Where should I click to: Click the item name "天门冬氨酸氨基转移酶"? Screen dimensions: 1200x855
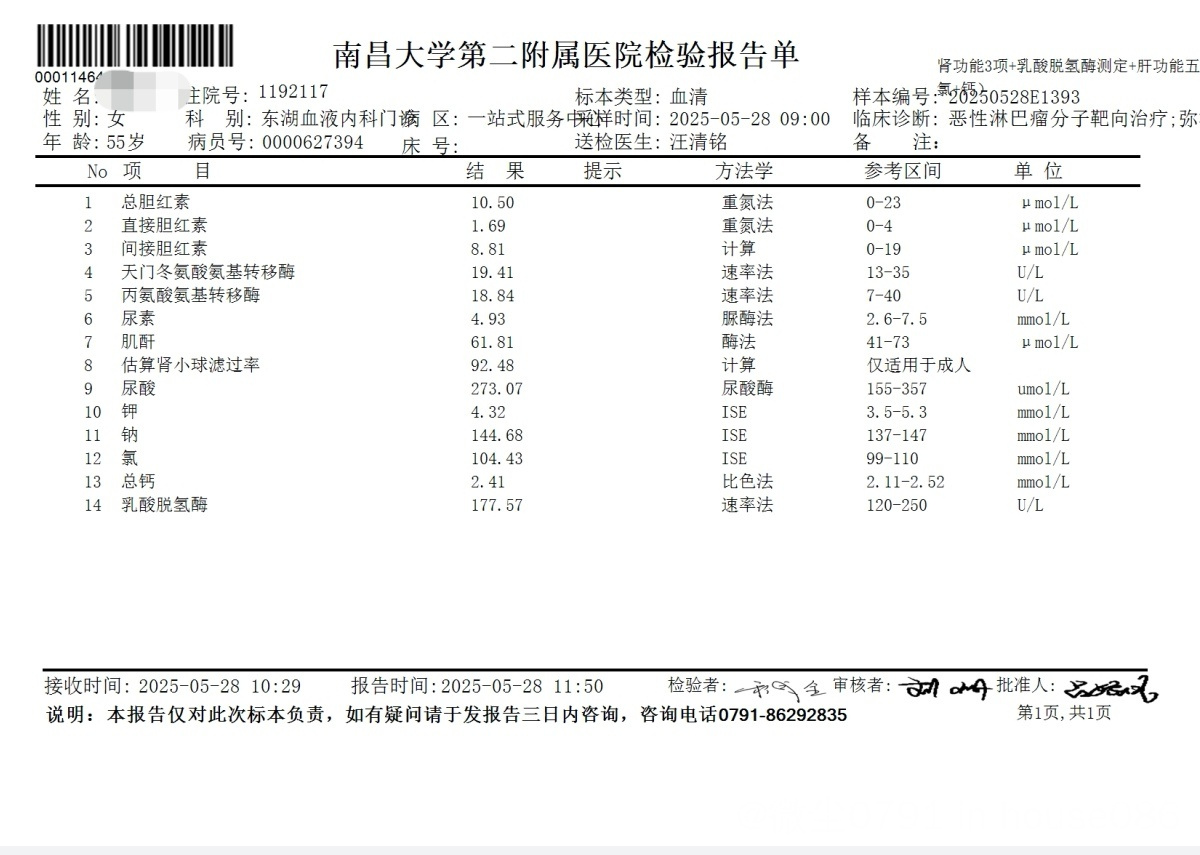click(208, 272)
